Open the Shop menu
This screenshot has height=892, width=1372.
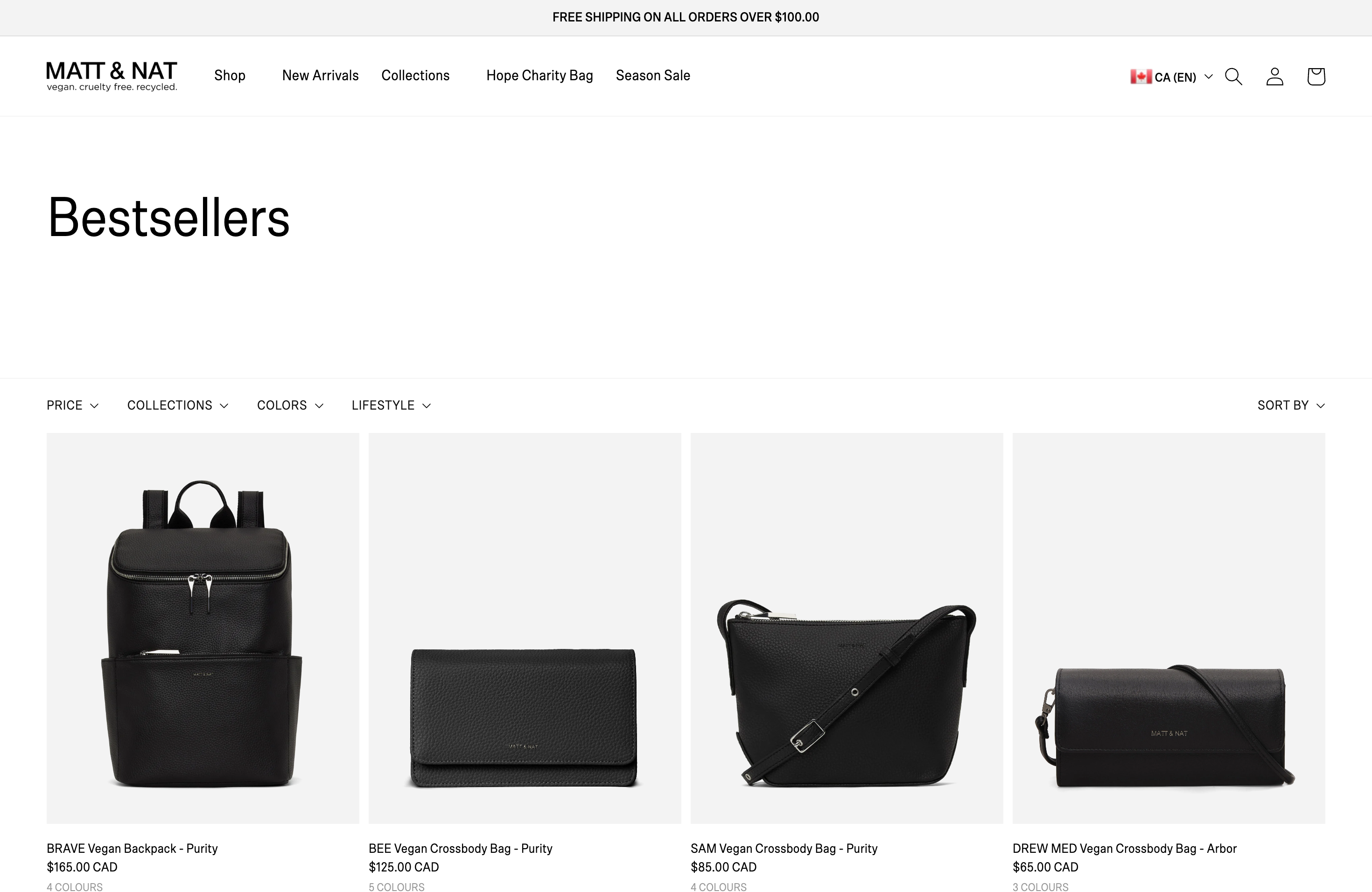230,76
